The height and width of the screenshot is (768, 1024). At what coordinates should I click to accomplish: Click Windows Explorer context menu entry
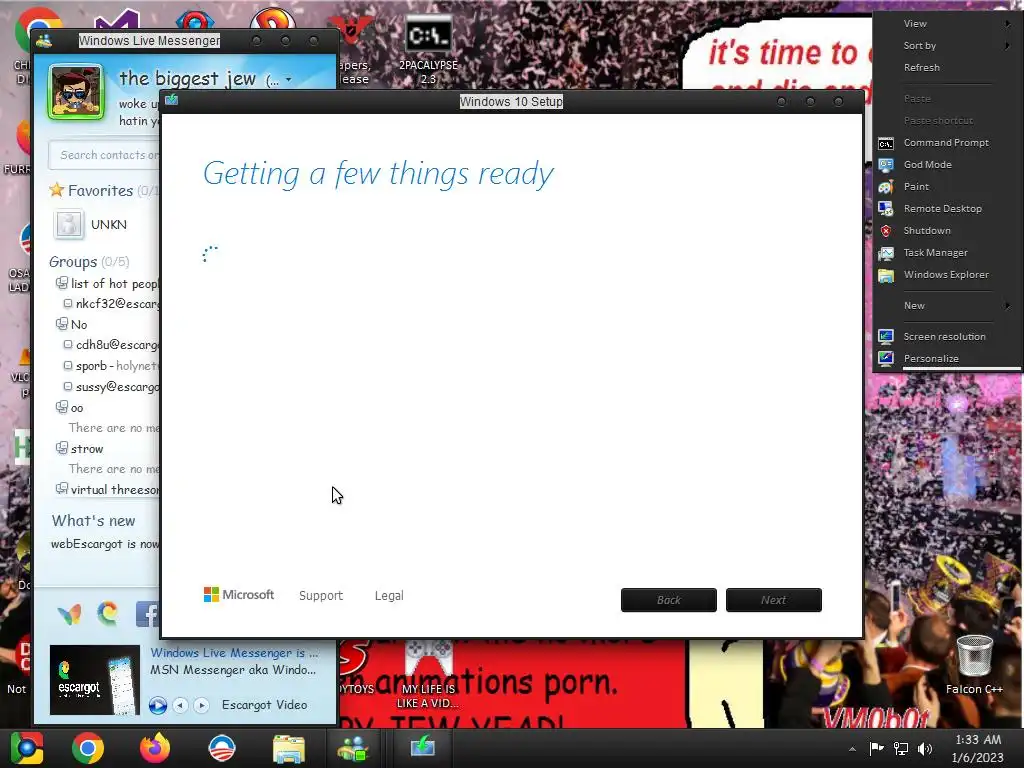(x=946, y=274)
